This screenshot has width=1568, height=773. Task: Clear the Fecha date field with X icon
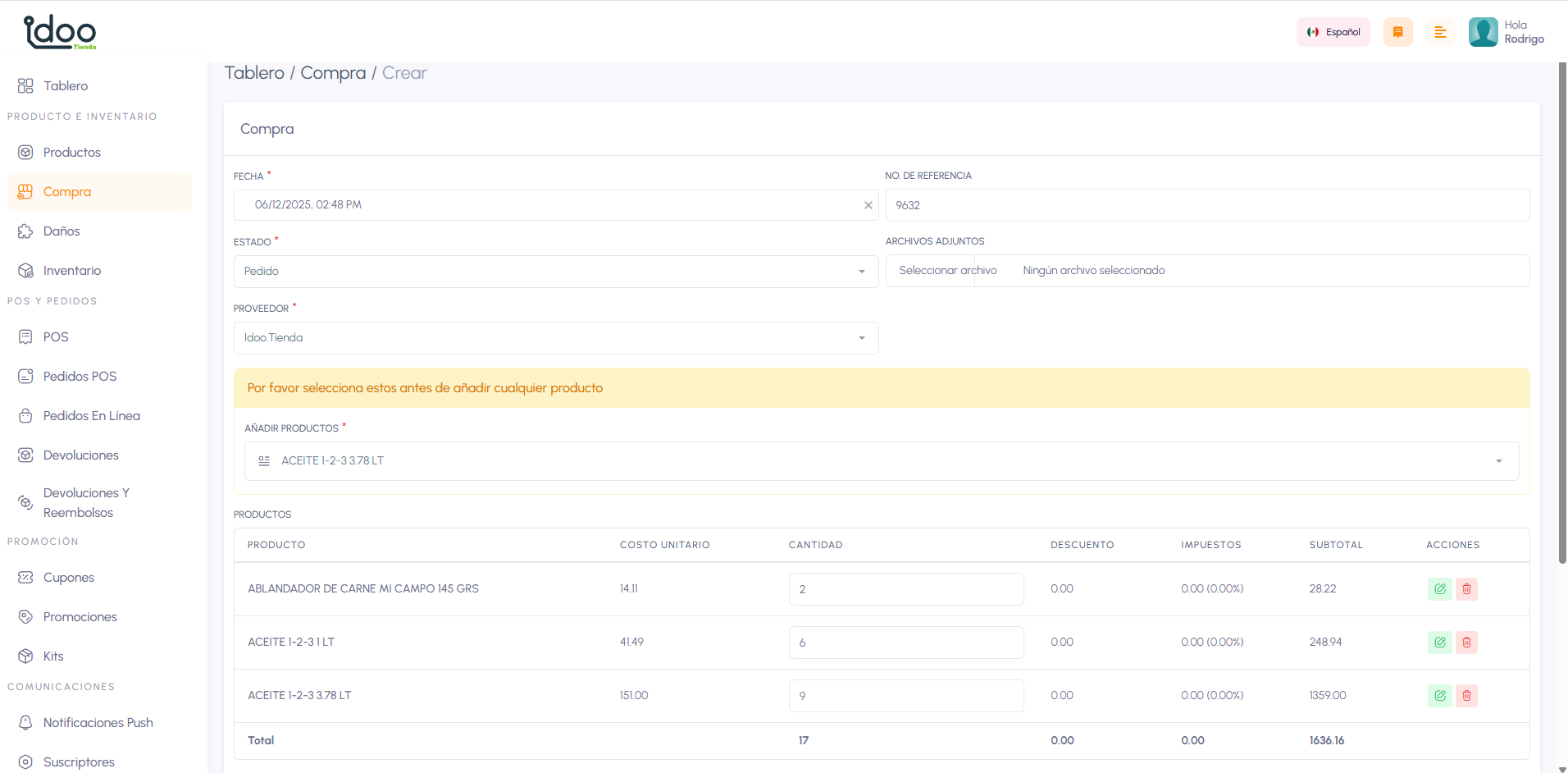[868, 205]
